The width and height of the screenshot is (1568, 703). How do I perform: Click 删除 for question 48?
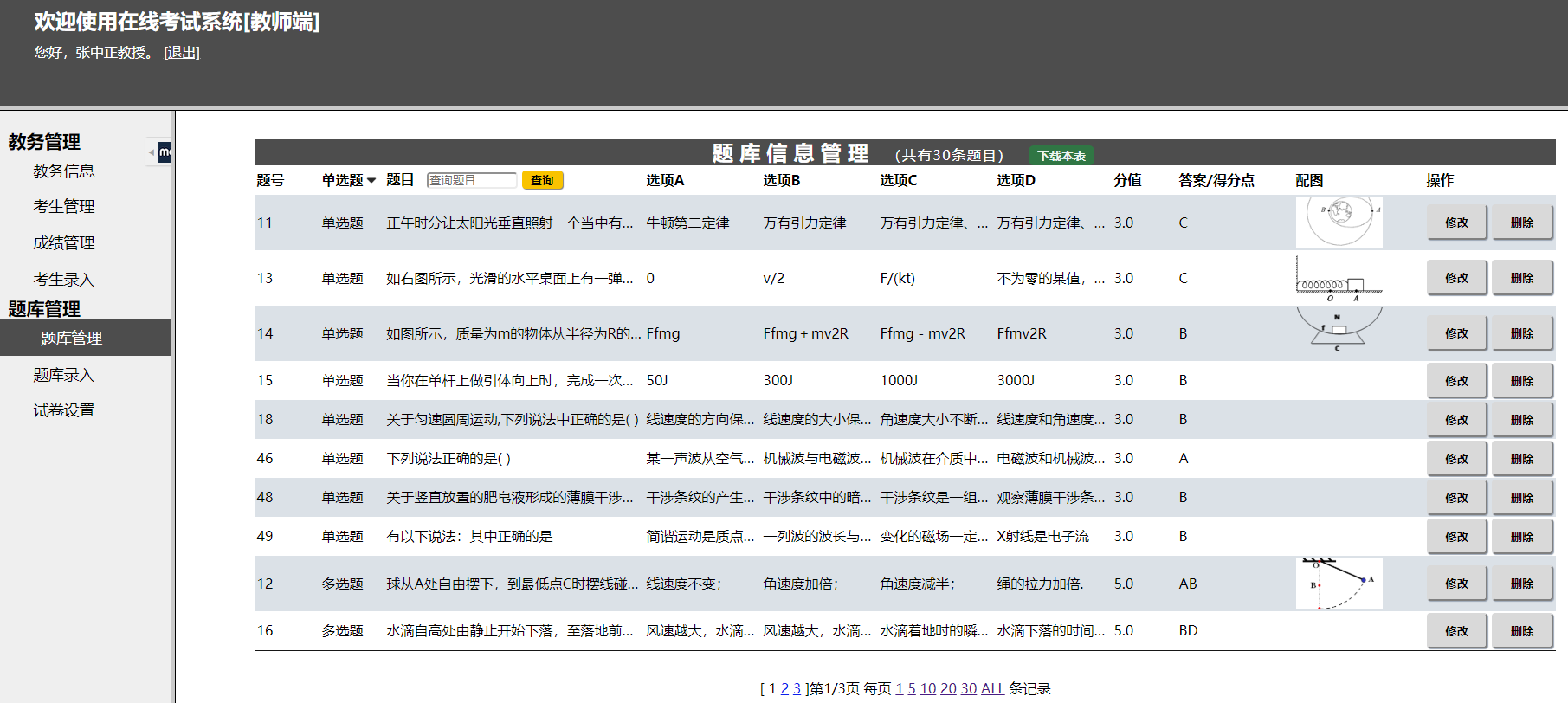[x=1521, y=498]
